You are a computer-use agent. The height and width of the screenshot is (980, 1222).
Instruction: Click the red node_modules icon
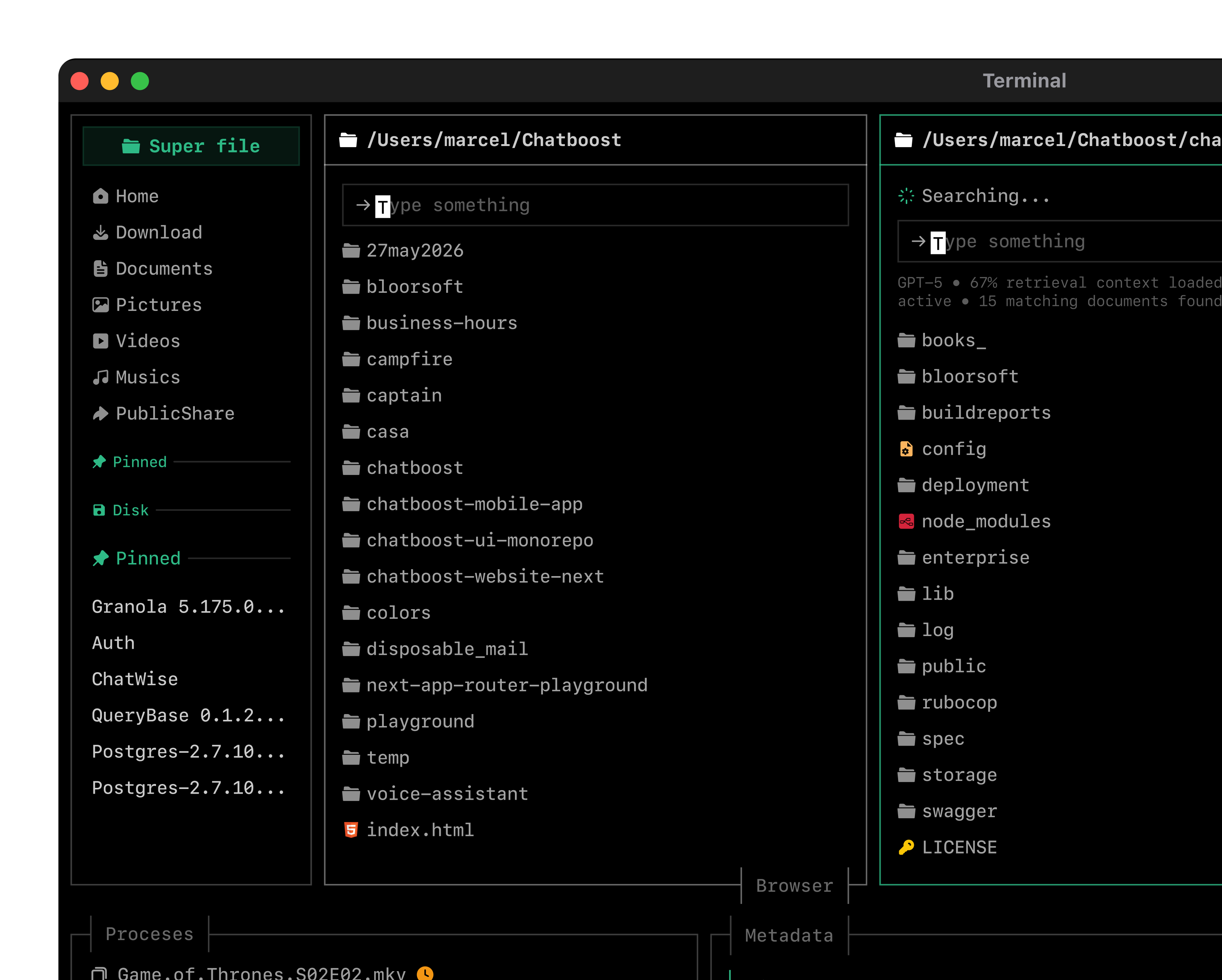pyautogui.click(x=906, y=522)
